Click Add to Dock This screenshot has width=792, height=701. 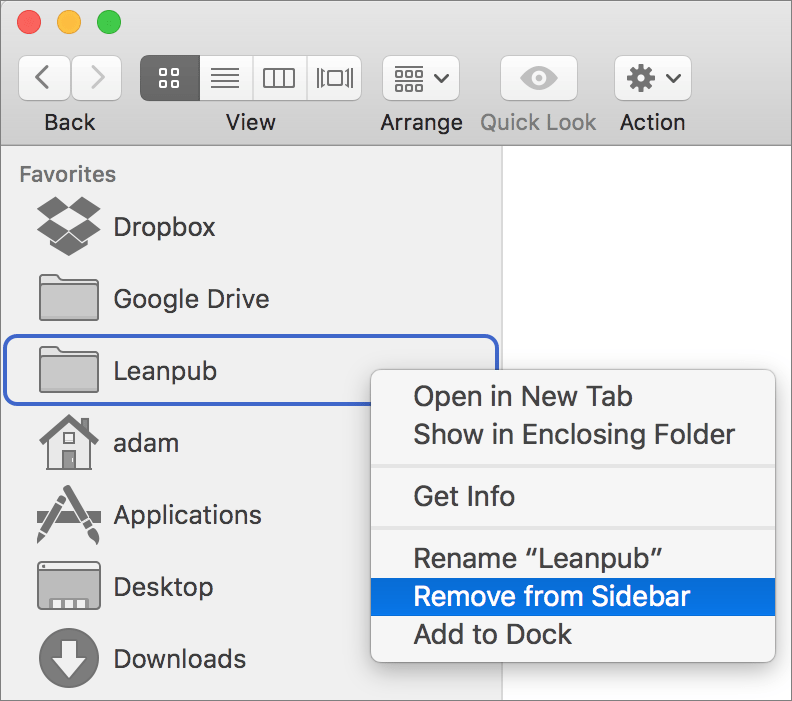[493, 634]
